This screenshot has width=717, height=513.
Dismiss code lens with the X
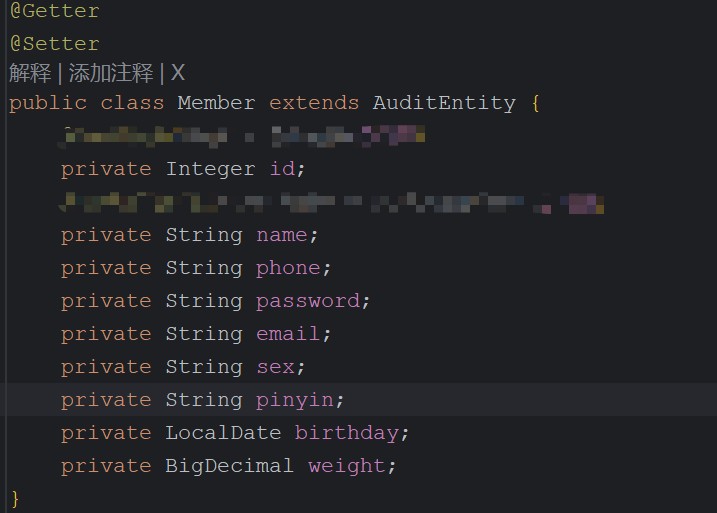177,73
